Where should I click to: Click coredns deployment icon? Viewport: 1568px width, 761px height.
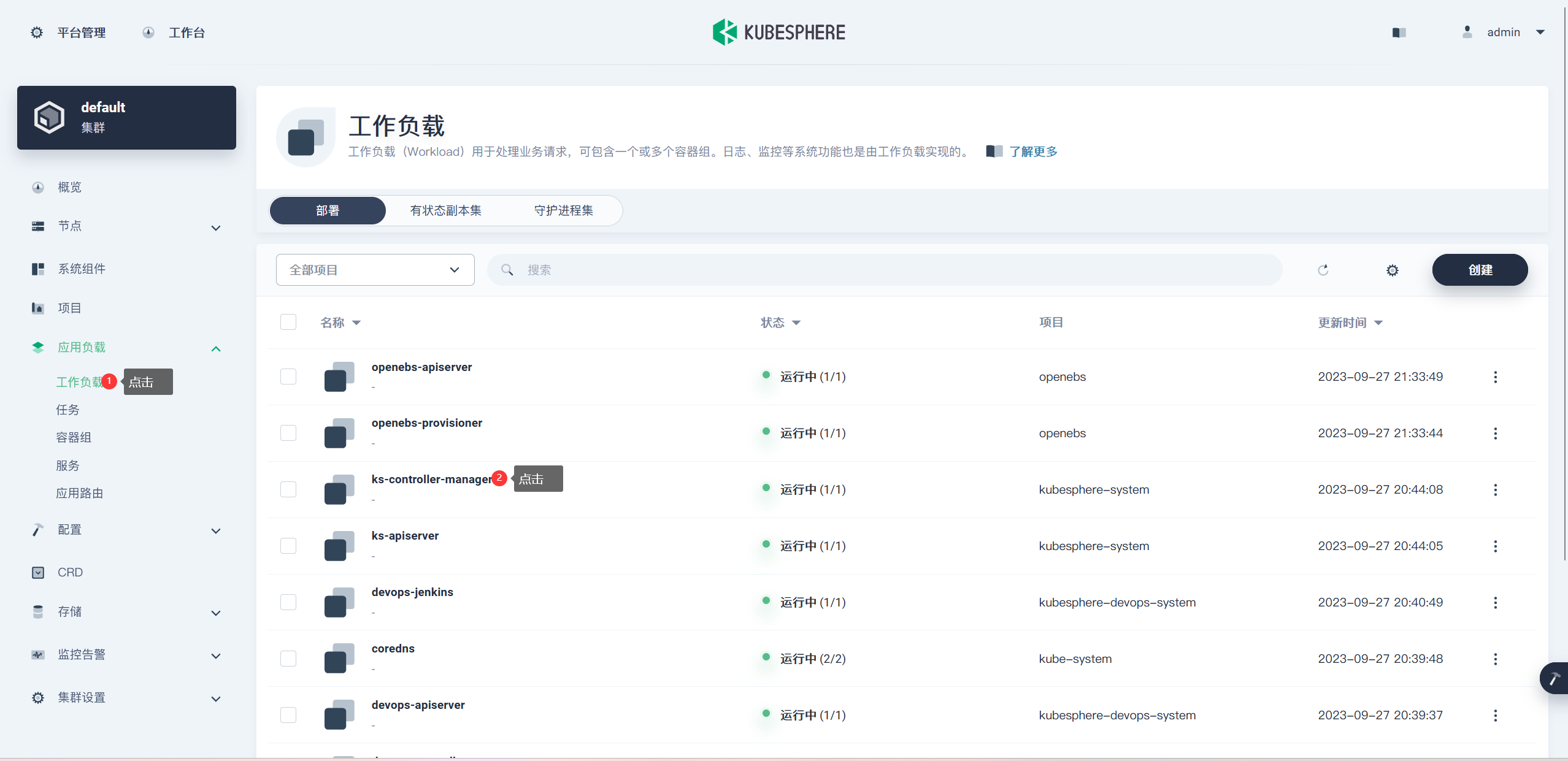(x=339, y=659)
